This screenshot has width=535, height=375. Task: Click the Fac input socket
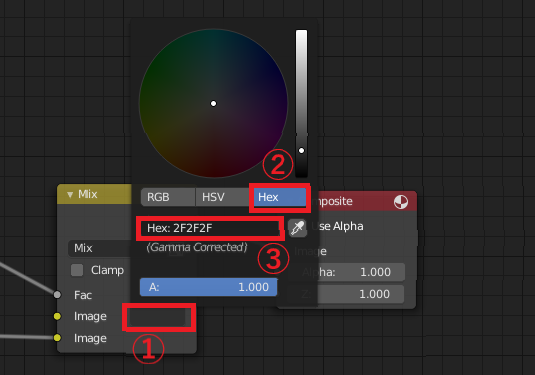point(57,294)
